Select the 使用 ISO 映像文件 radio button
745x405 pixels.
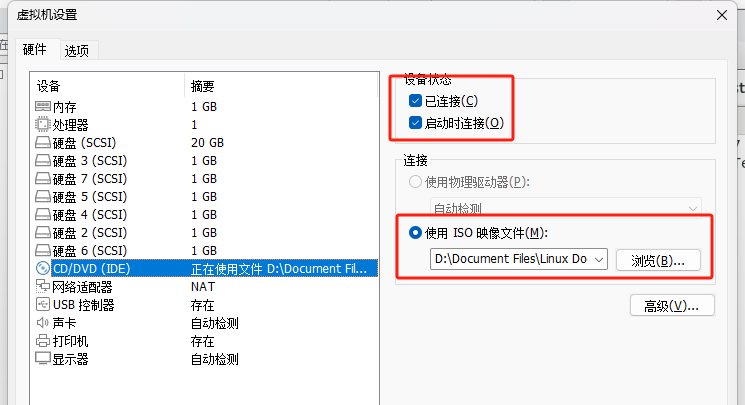[415, 233]
